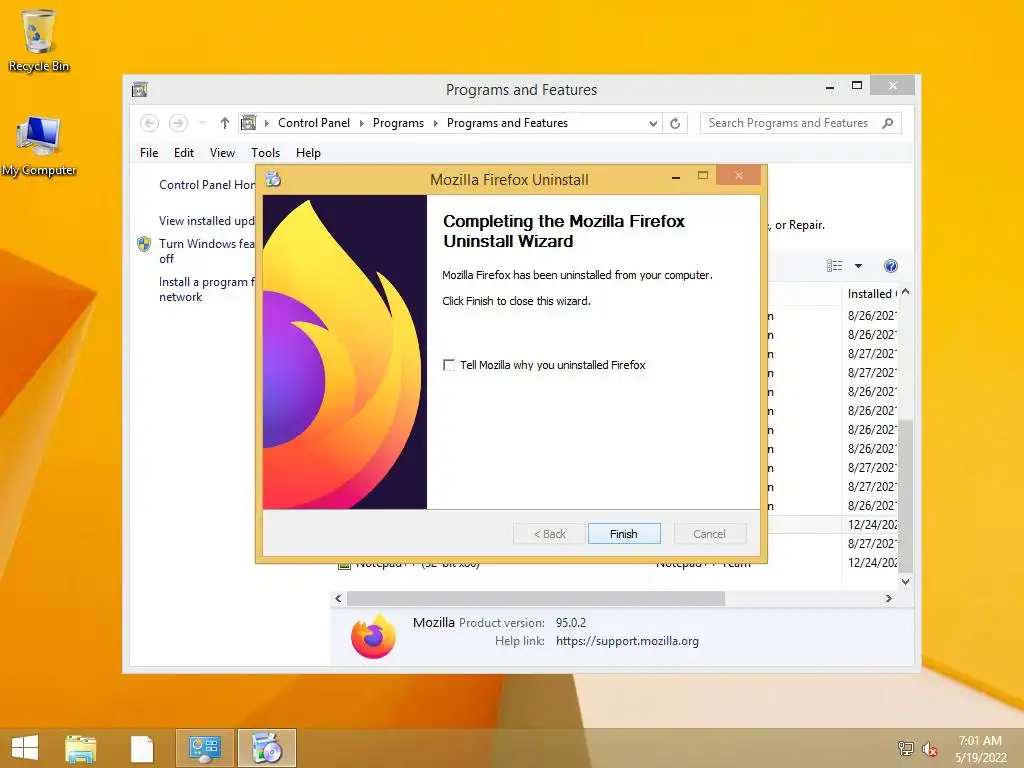Switch to Control Panel taskbar item
Image resolution: width=1024 pixels, height=768 pixels.
click(x=204, y=748)
